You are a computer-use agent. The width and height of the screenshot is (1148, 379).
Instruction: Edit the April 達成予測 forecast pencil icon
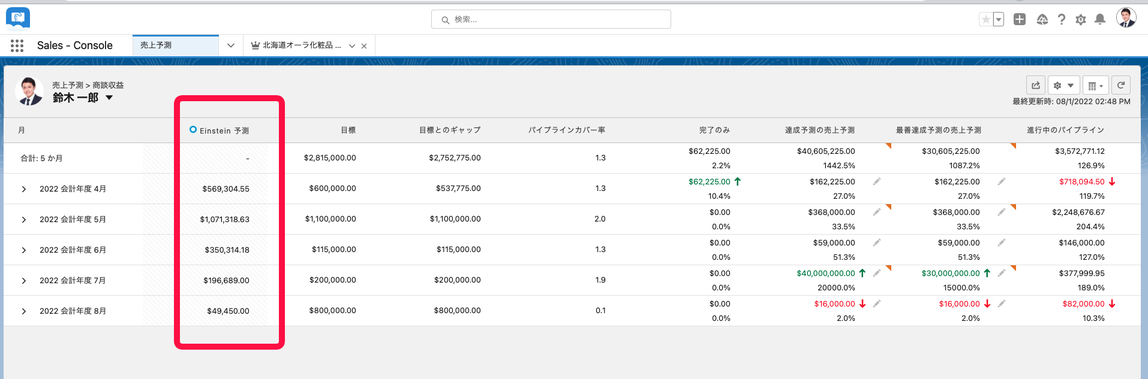click(877, 181)
